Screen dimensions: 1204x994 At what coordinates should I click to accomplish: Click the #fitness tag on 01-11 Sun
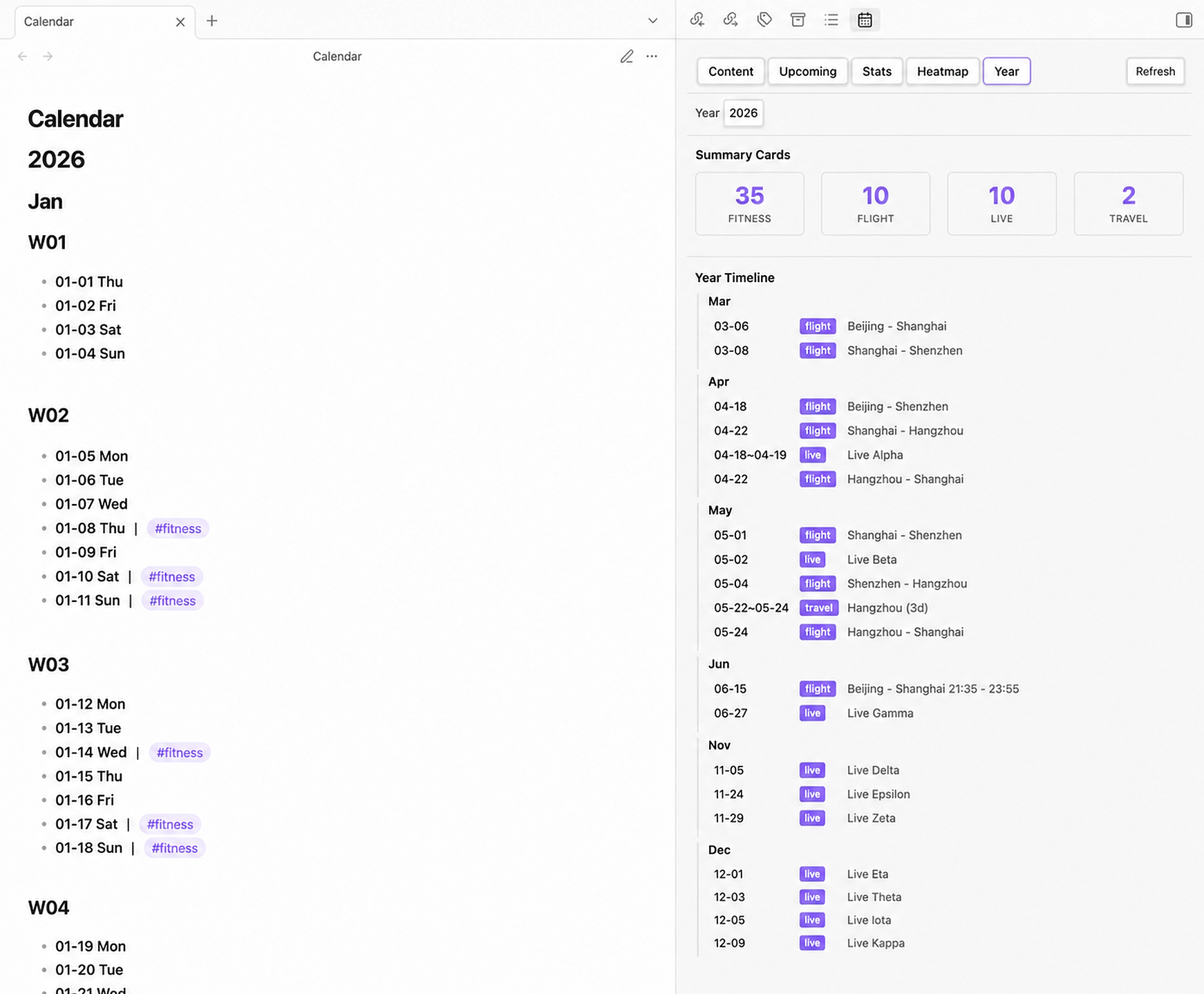172,601
